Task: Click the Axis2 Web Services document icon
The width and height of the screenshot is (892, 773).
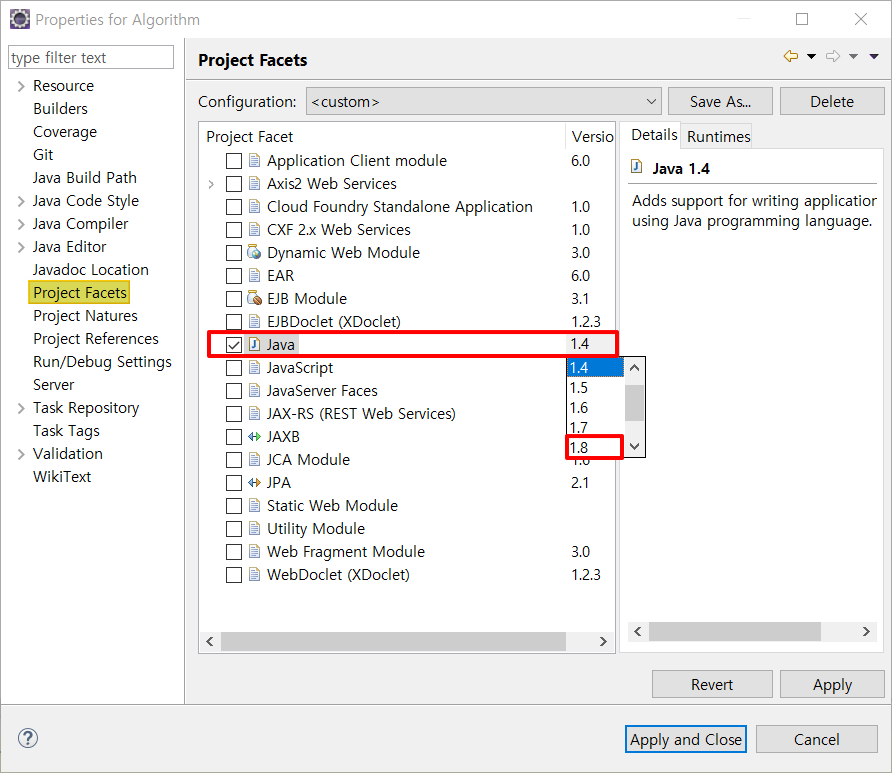Action: (254, 183)
